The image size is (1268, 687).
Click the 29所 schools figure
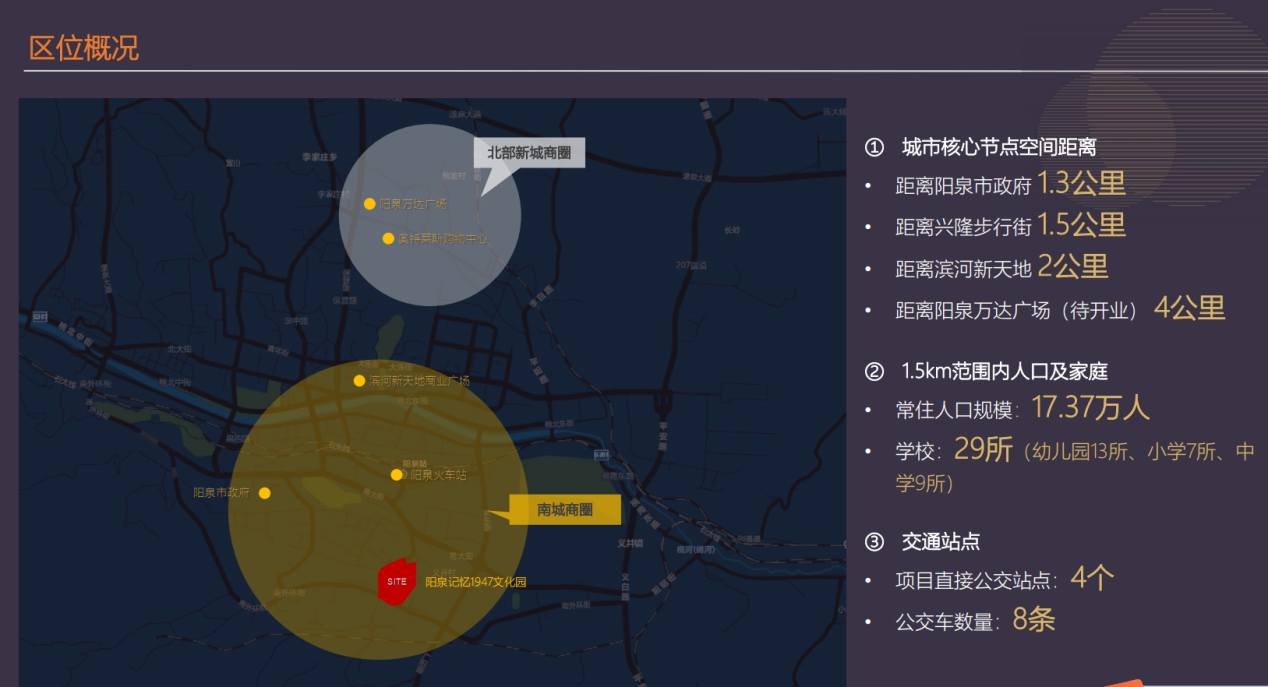click(983, 450)
